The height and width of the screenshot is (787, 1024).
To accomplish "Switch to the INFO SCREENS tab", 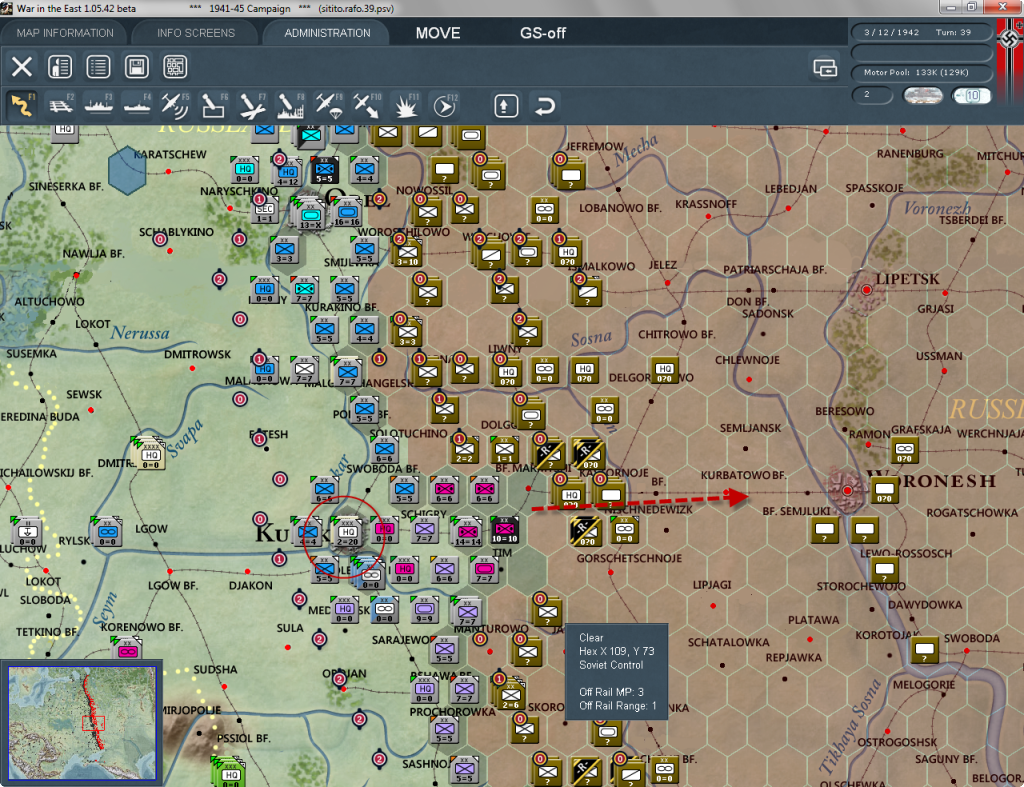I will (195, 33).
